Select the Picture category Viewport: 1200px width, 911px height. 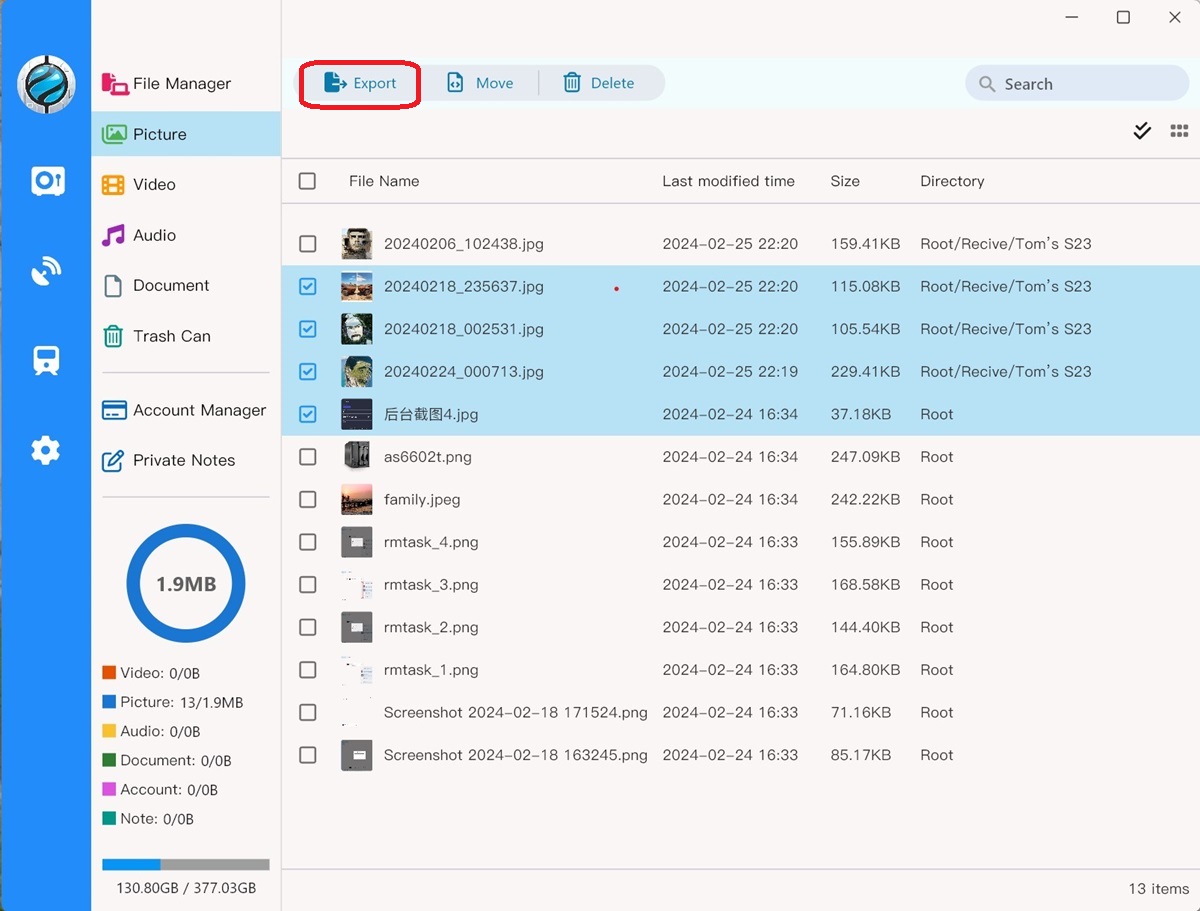point(186,134)
